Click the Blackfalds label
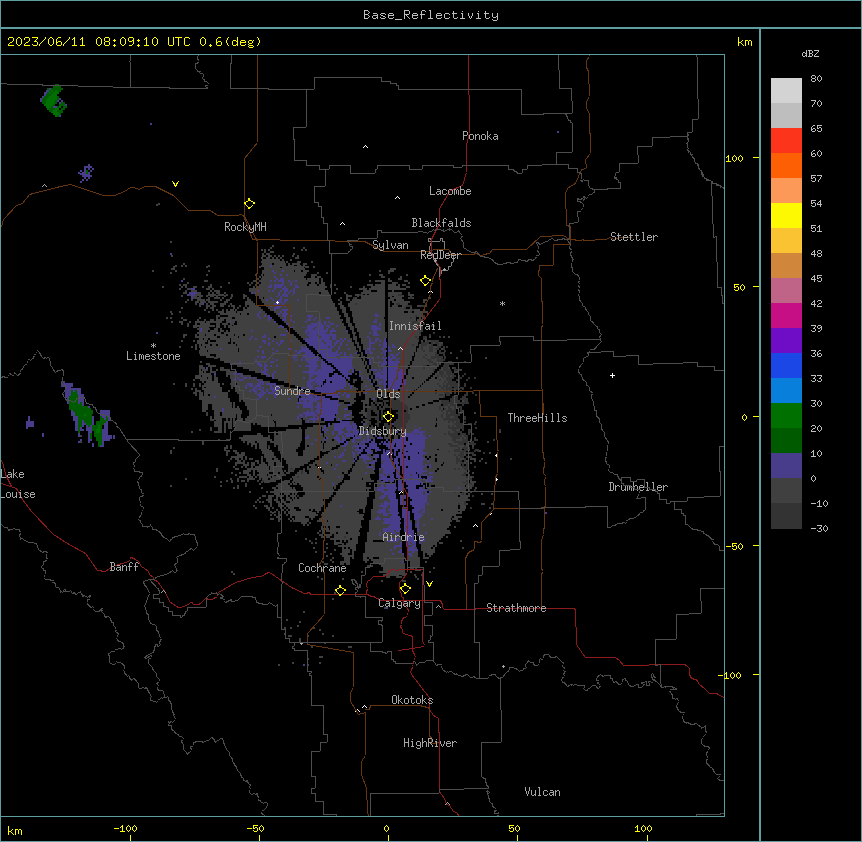862x842 pixels. pyautogui.click(x=441, y=223)
